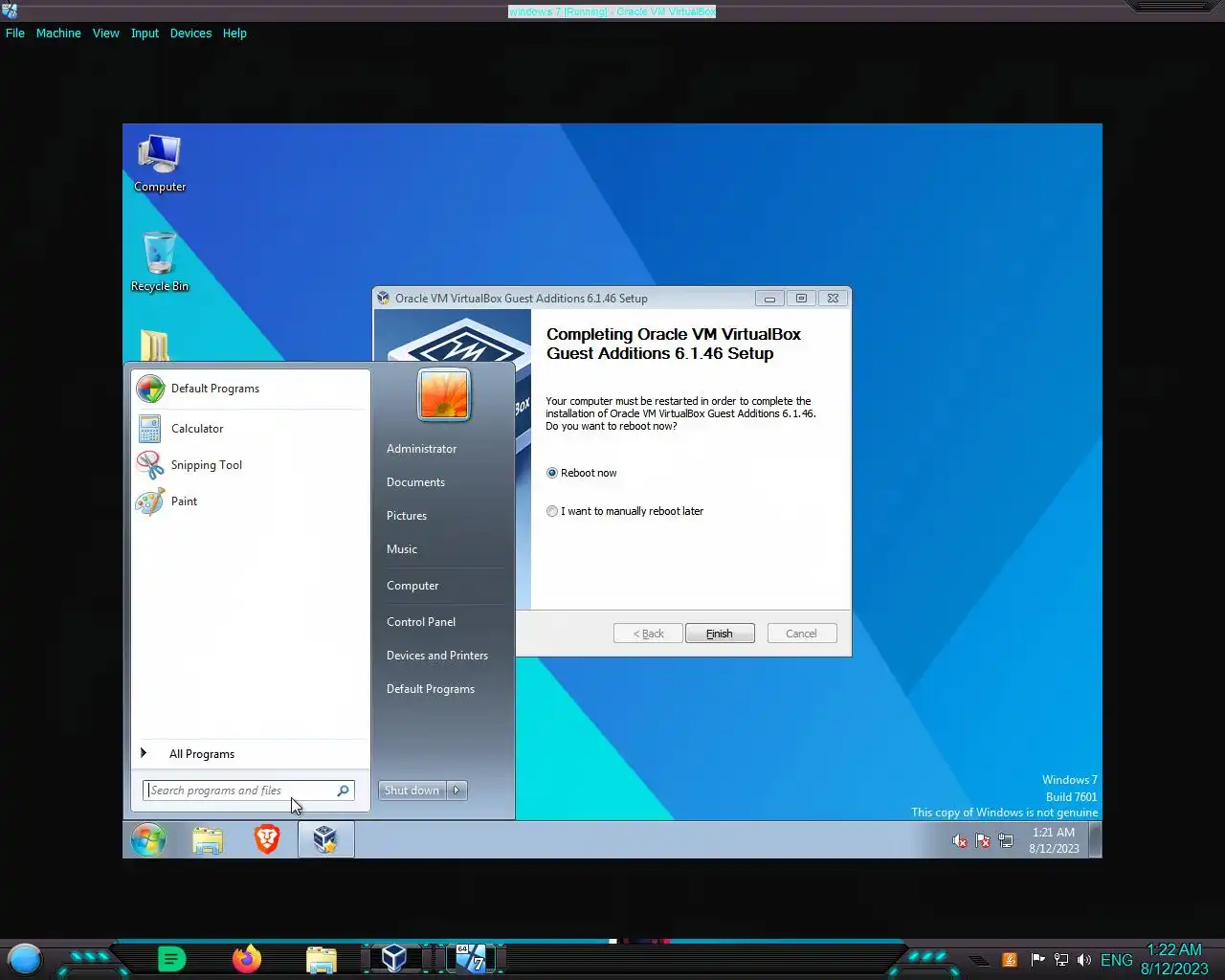This screenshot has height=980, width=1225.
Task: Click Guest Additions setup title bar icon
Action: 383,299
